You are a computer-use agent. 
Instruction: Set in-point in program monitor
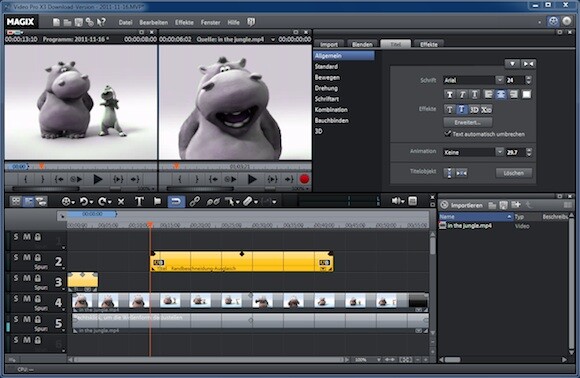26,179
